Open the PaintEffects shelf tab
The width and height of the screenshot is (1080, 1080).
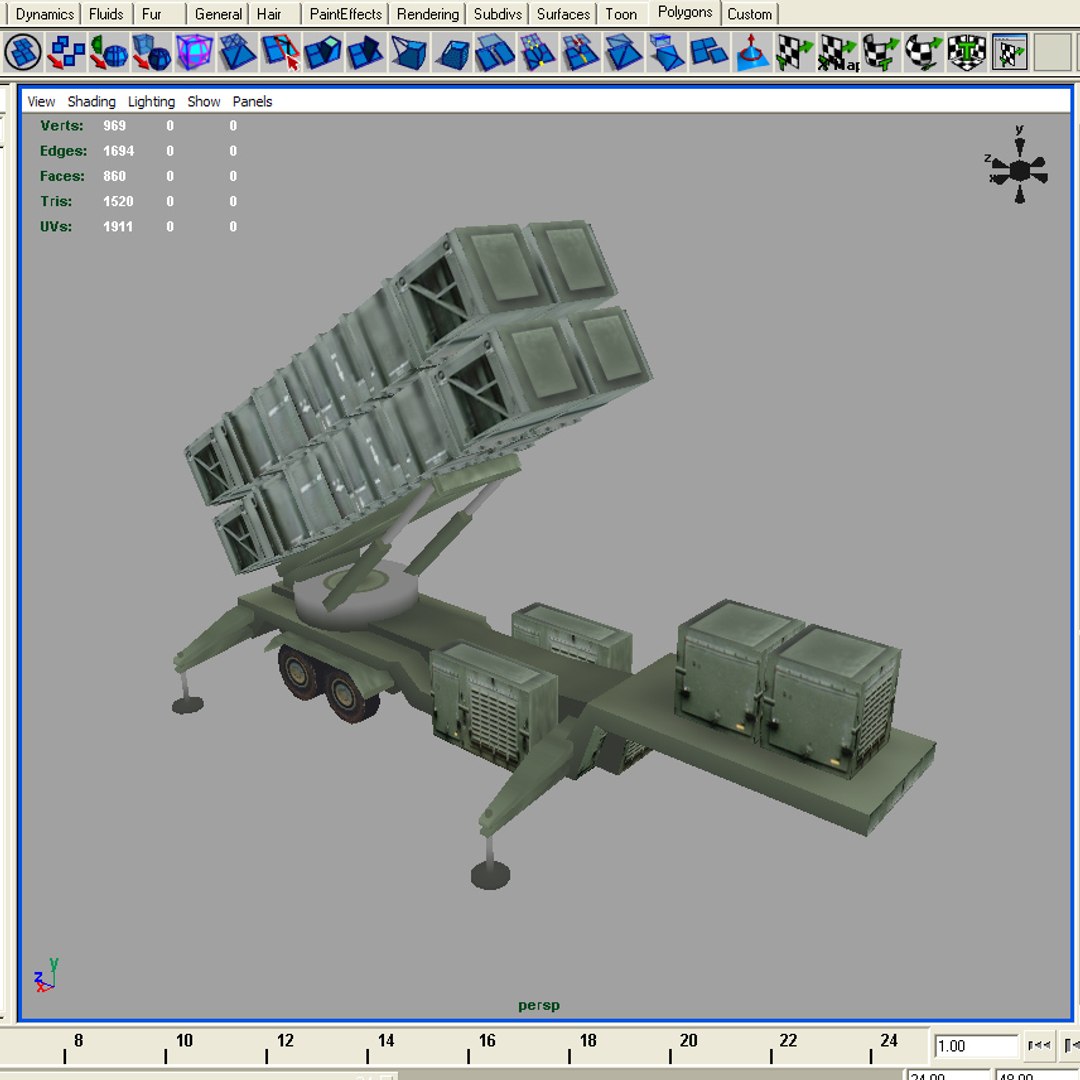(346, 14)
